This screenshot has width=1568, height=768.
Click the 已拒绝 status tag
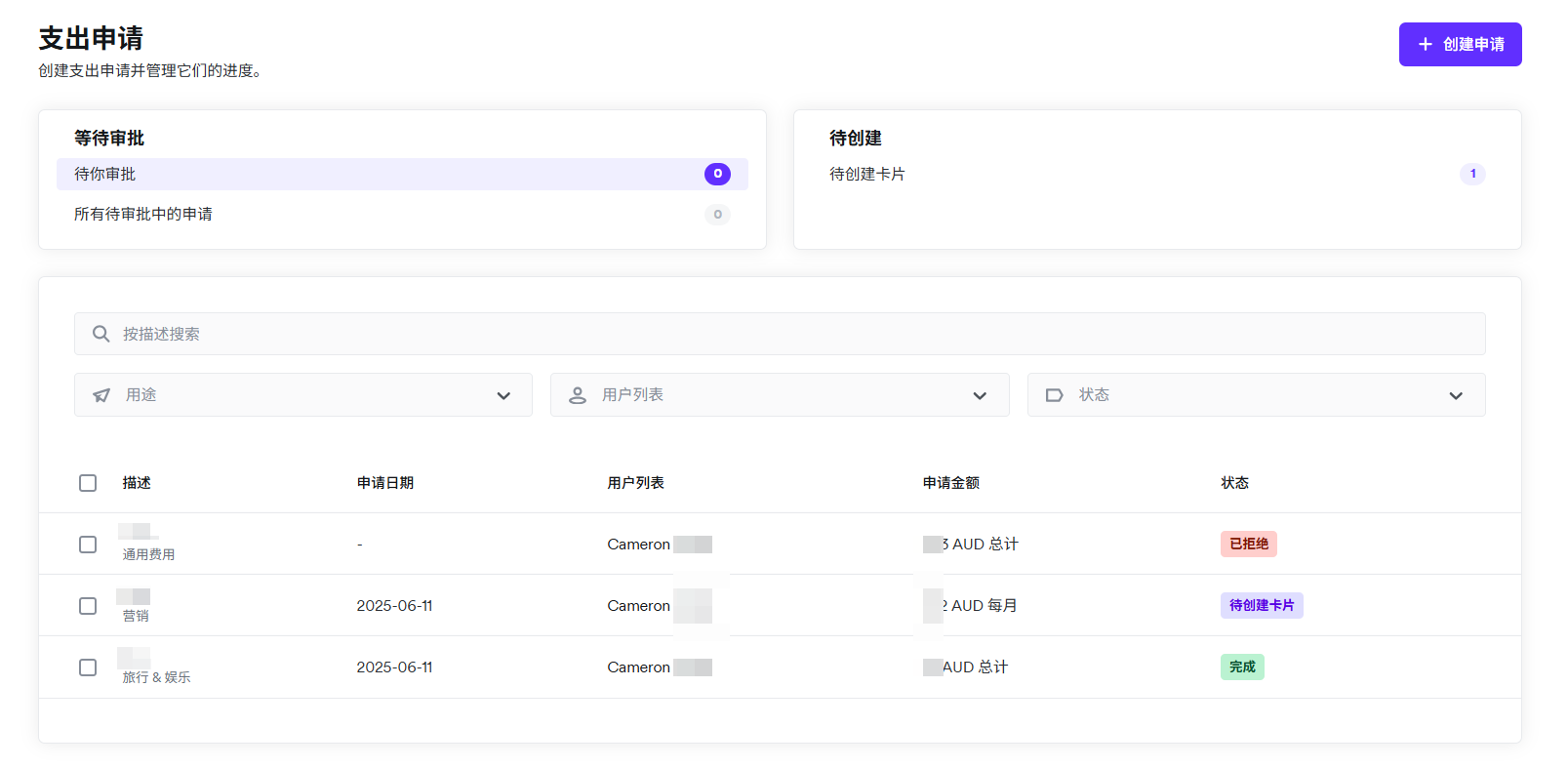click(1249, 544)
